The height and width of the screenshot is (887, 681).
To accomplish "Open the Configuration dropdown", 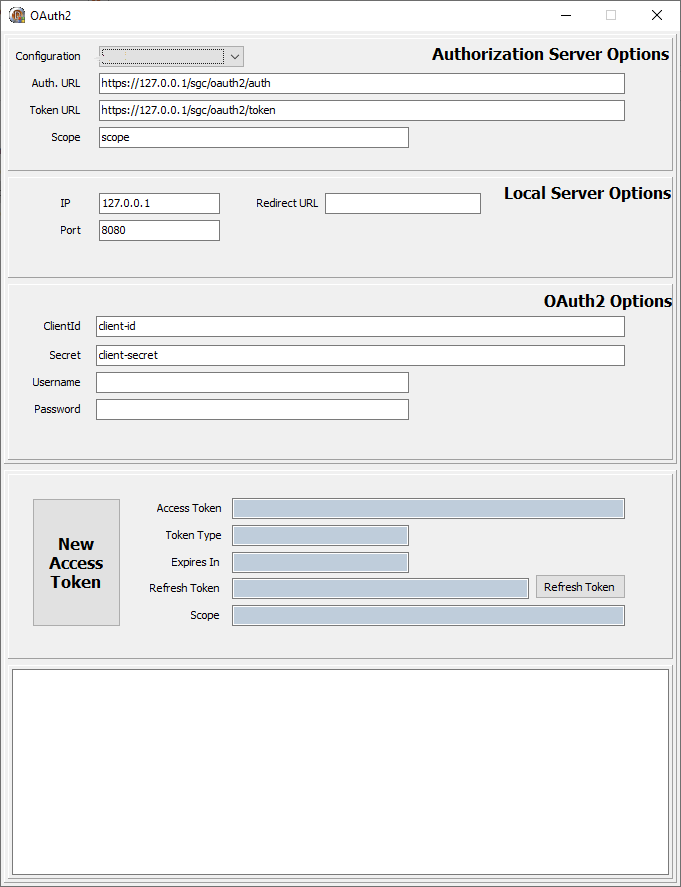I will pyautogui.click(x=171, y=56).
